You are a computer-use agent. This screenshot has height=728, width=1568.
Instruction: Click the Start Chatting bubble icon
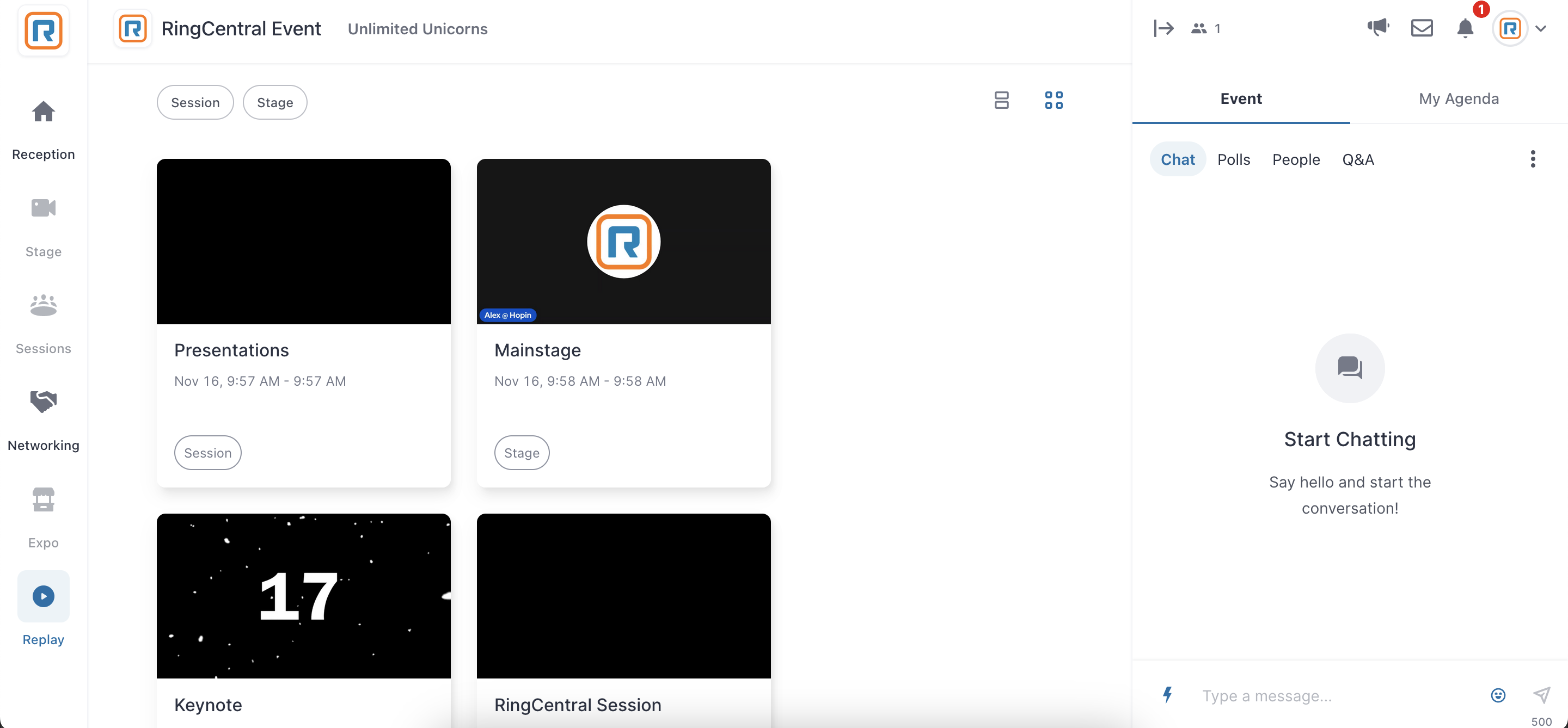[1350, 368]
